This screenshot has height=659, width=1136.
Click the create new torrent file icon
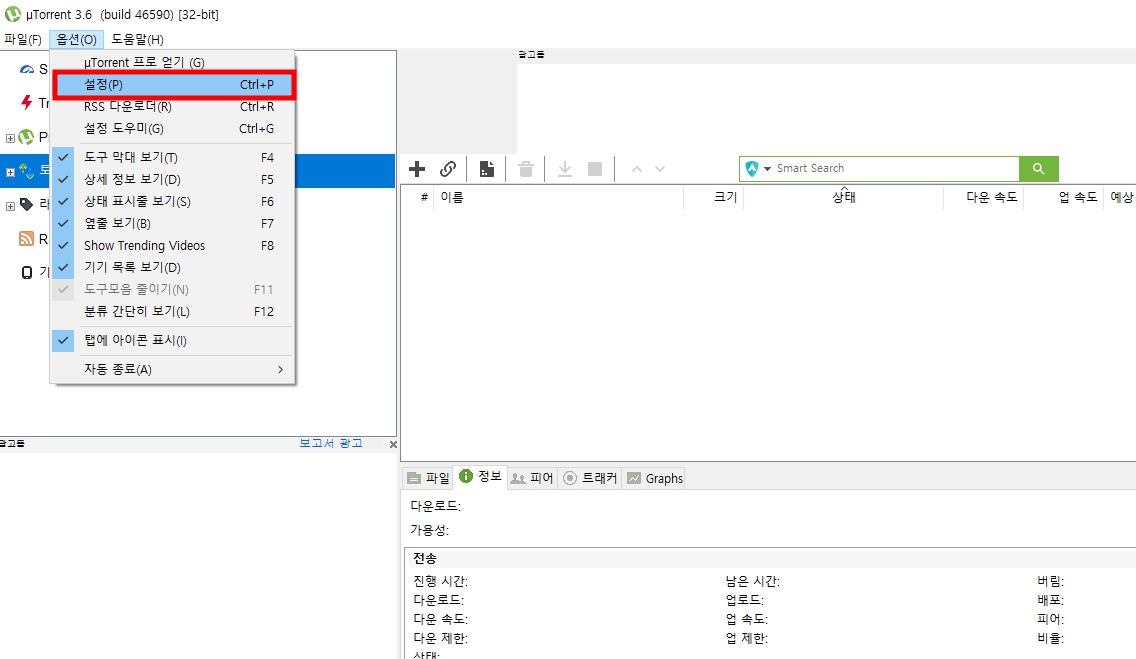pos(487,169)
